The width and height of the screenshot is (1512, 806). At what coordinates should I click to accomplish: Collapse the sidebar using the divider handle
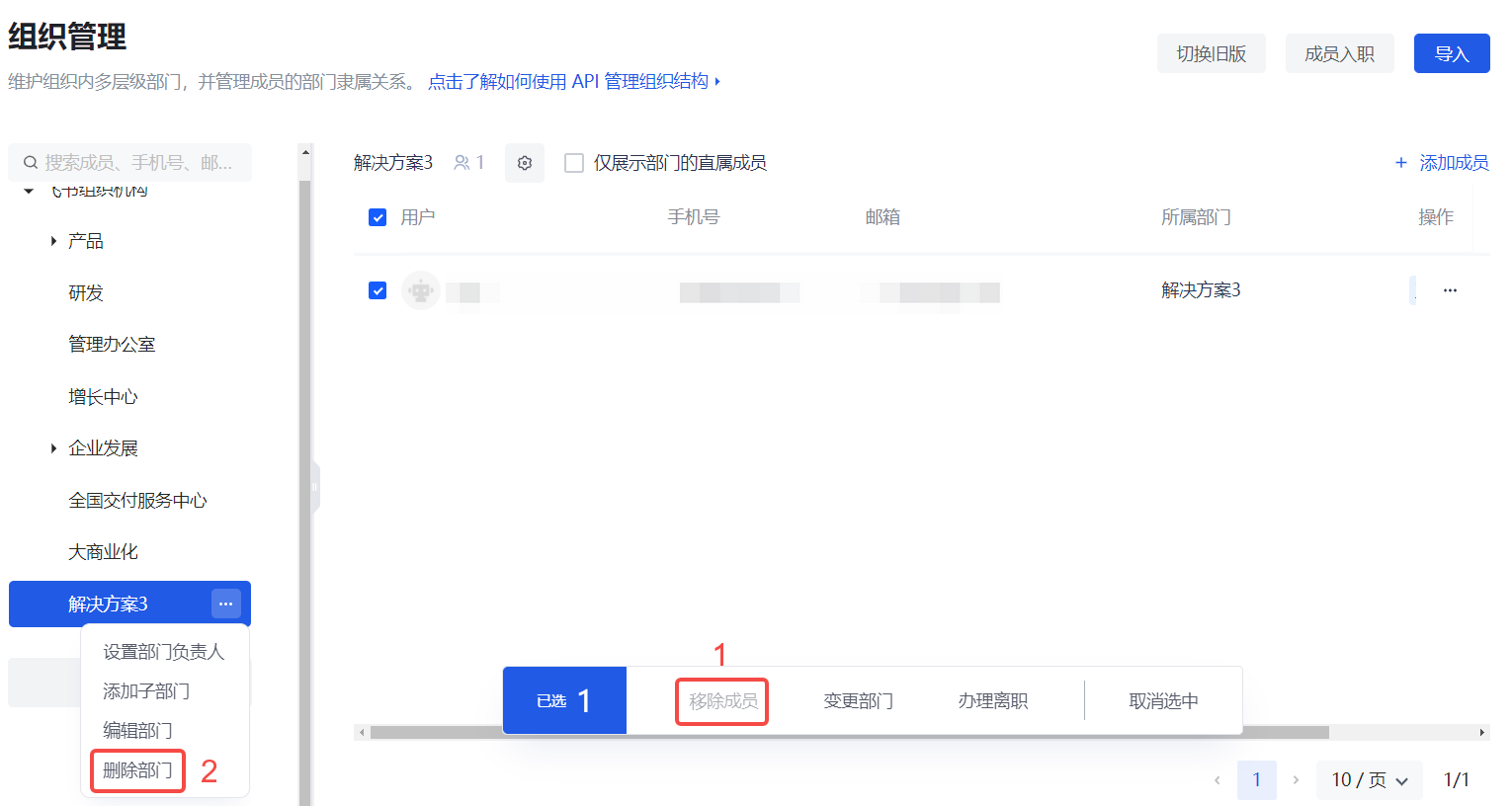[x=315, y=487]
